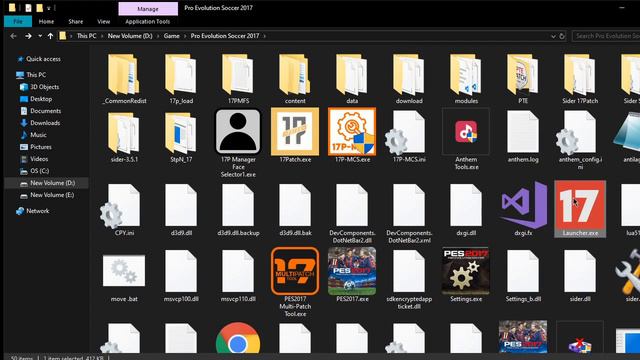Viewport: 640px width, 360px height.
Task: Go forward with the Forward arrow
Action: pyautogui.click(x=28, y=36)
